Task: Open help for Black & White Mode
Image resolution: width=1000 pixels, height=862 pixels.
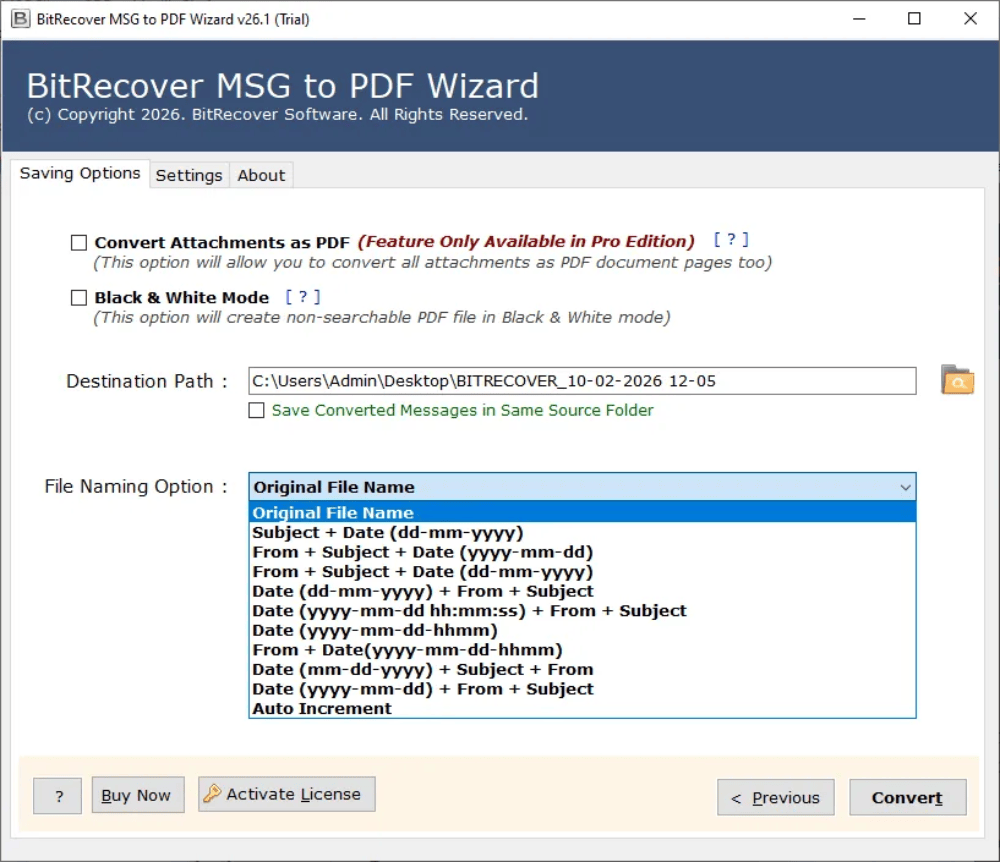Action: (x=303, y=296)
